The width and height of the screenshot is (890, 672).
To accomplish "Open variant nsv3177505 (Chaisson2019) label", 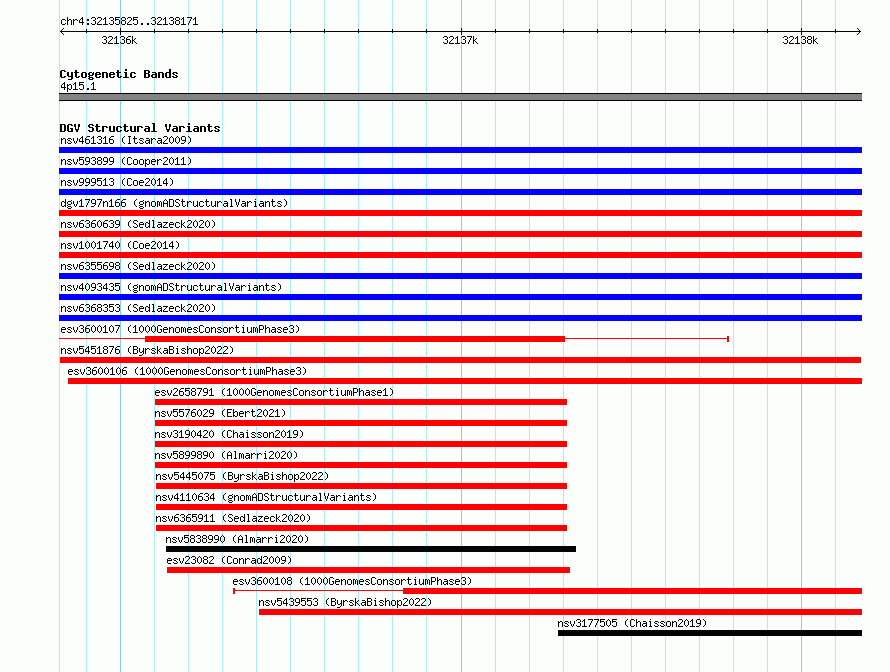I will [x=632, y=623].
